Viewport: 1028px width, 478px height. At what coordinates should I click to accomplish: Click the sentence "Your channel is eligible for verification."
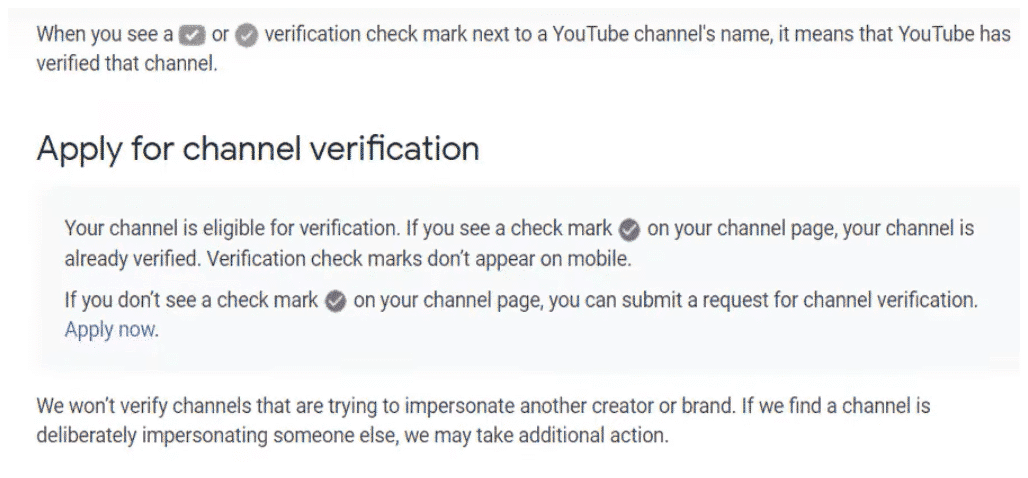point(232,229)
